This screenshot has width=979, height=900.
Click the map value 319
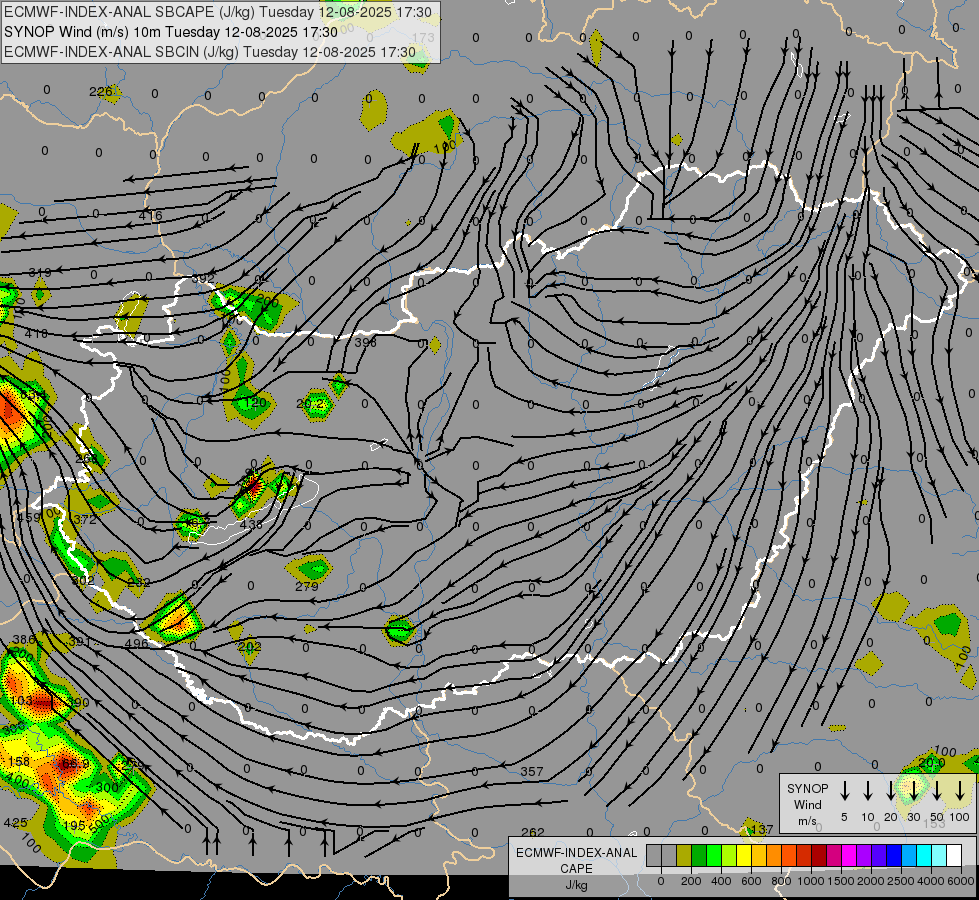click(40, 272)
